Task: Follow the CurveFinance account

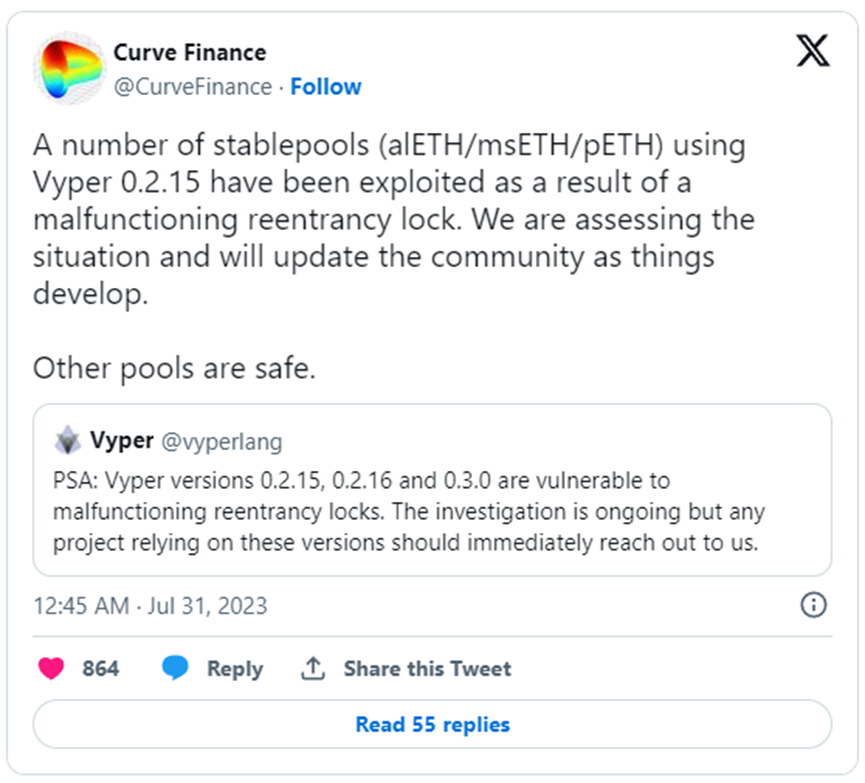Action: [x=325, y=87]
